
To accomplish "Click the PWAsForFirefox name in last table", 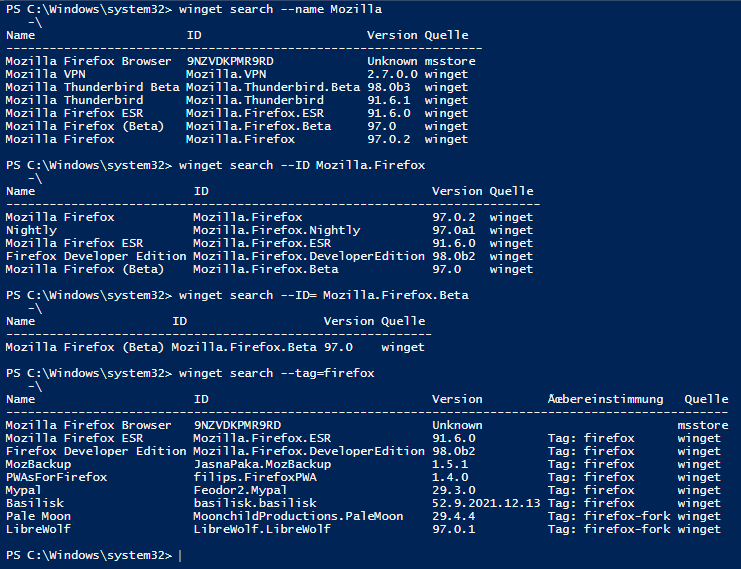I will [56, 477].
